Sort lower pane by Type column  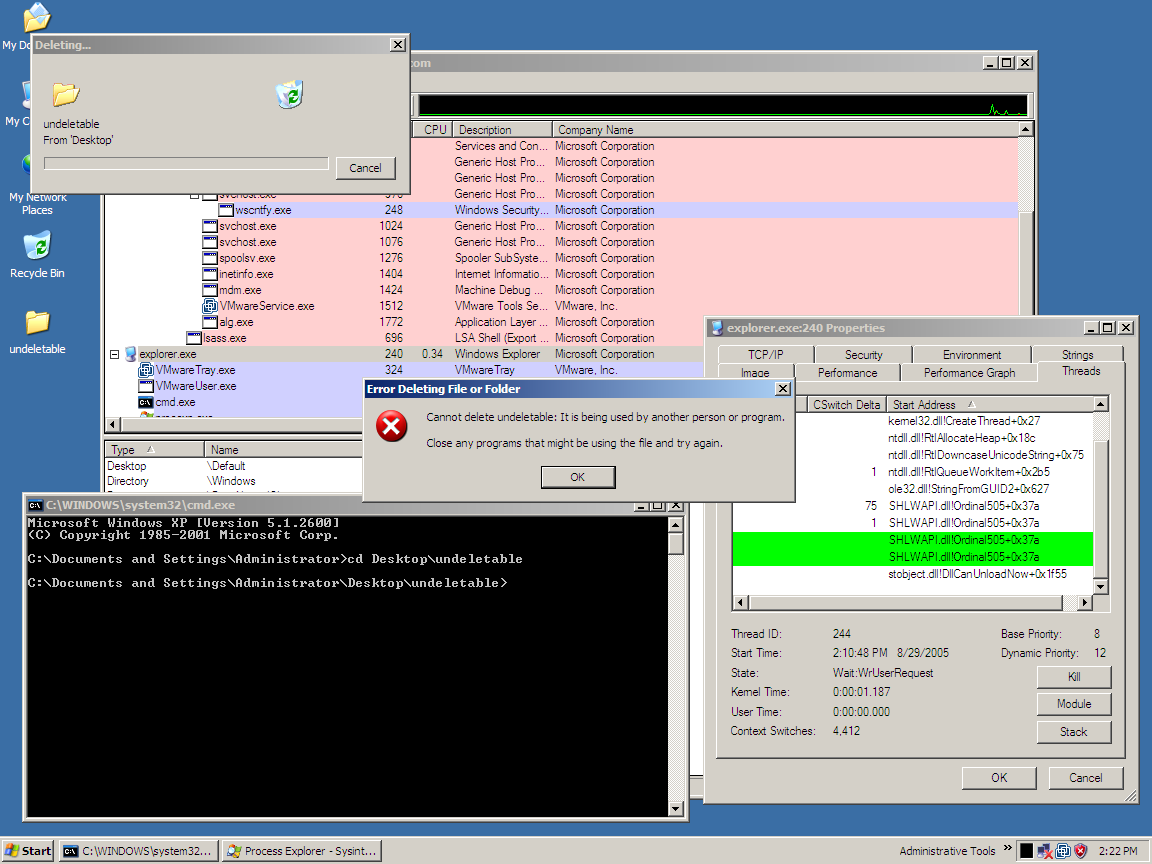click(x=154, y=450)
